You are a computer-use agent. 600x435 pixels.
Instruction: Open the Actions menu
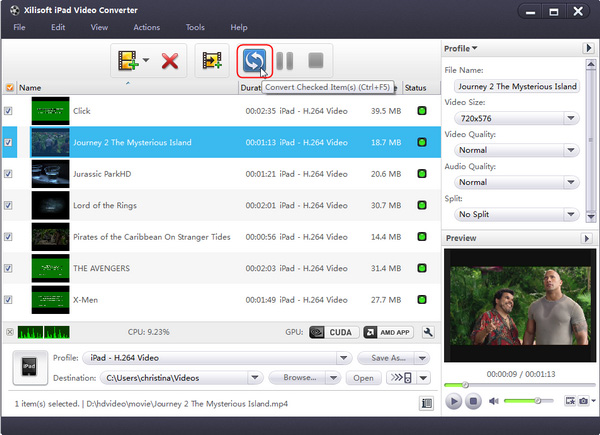pyautogui.click(x=147, y=27)
